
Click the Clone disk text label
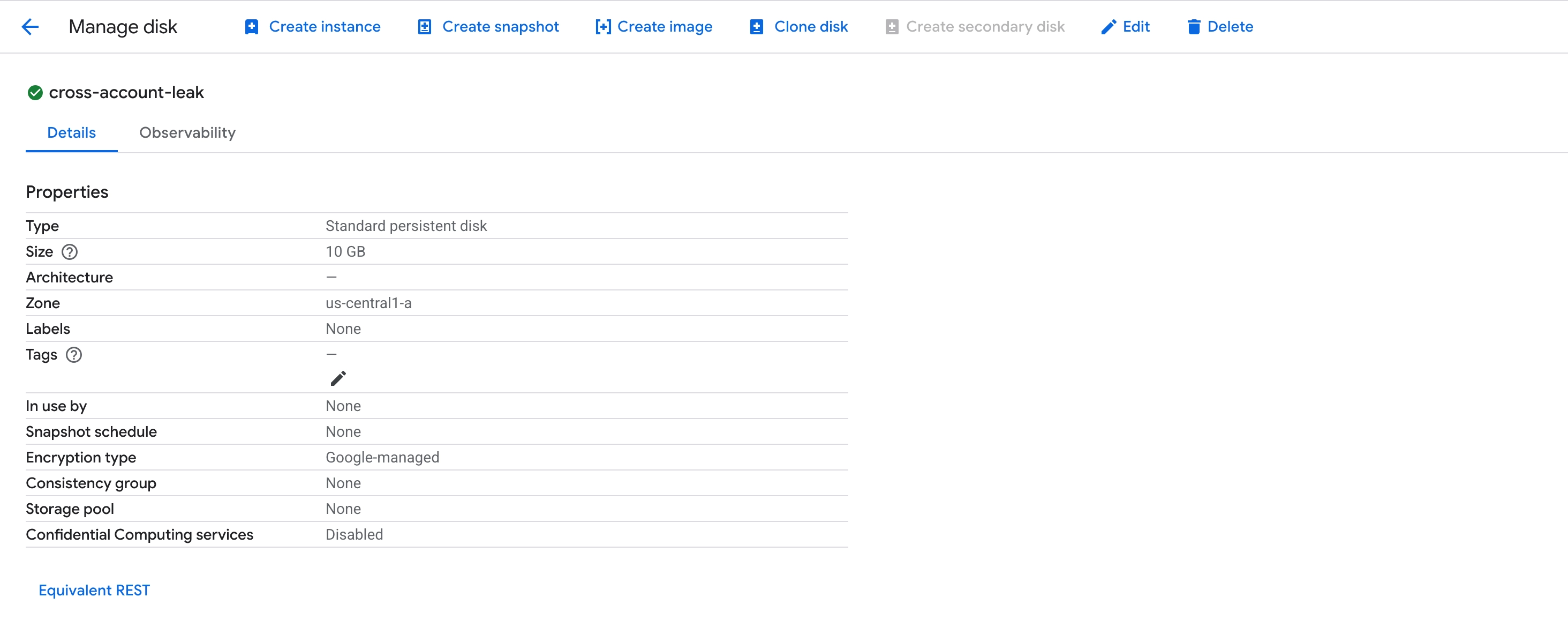[810, 27]
